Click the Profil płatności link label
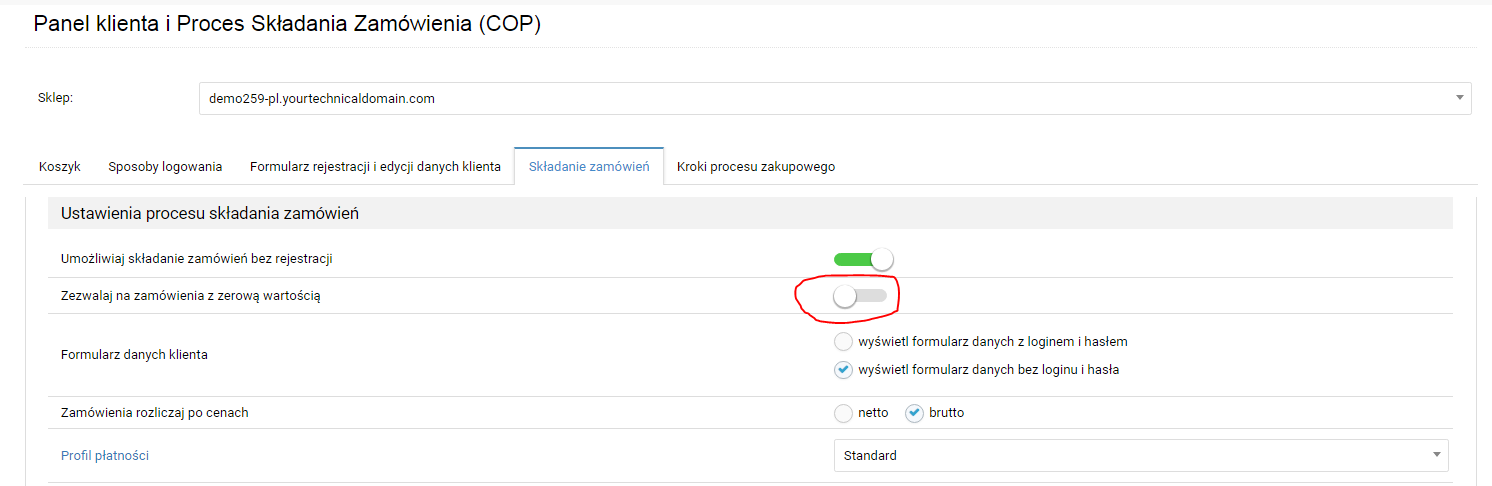 click(x=105, y=456)
